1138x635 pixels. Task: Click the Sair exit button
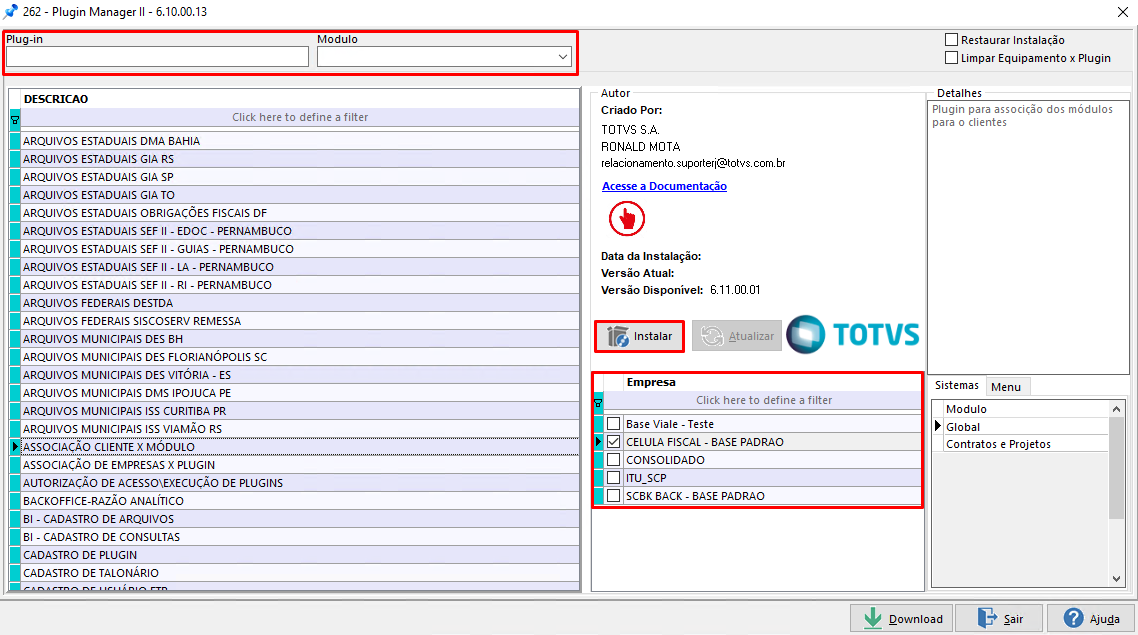(999, 618)
